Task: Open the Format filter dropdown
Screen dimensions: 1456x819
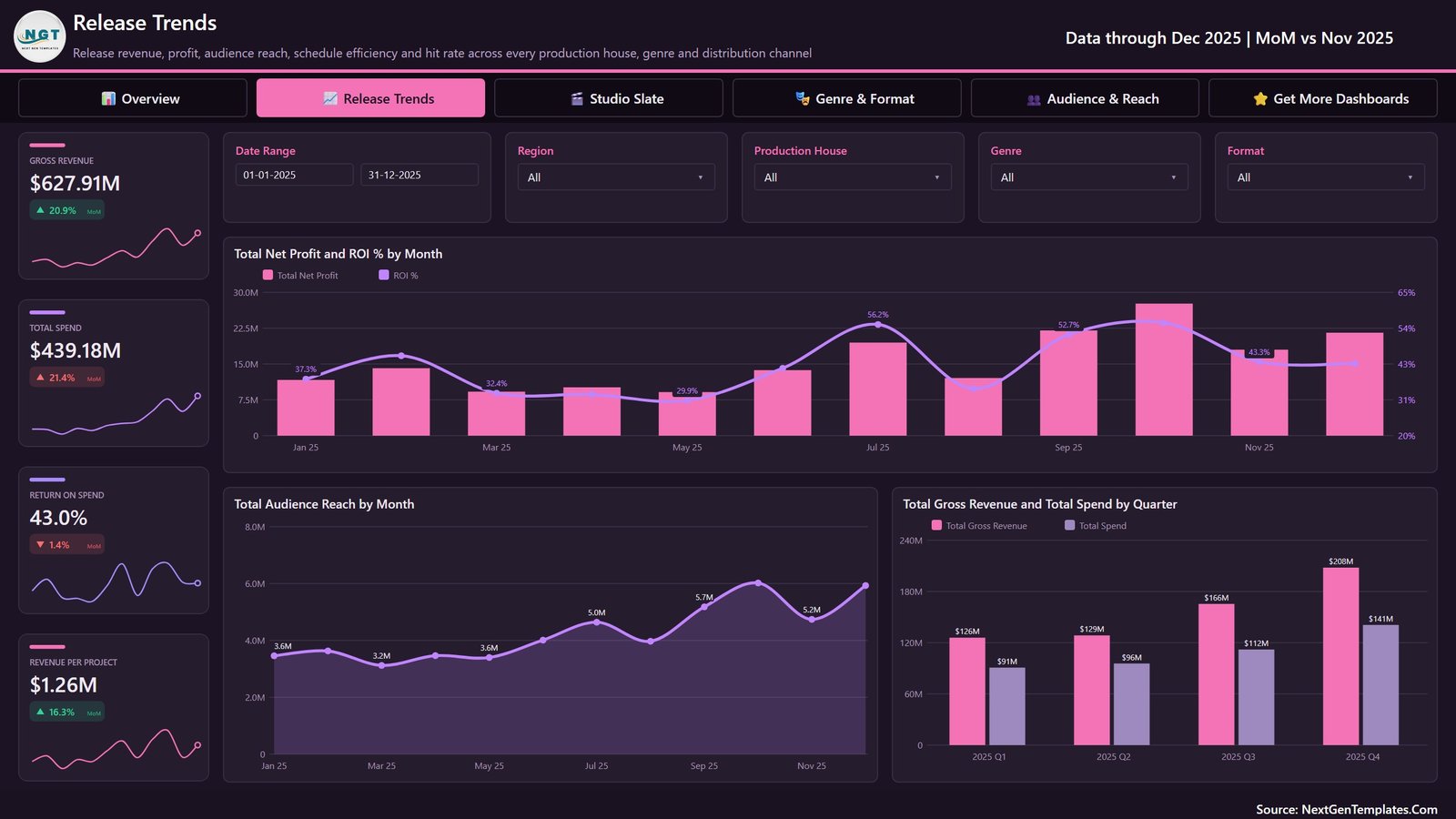Action: pyautogui.click(x=1326, y=177)
